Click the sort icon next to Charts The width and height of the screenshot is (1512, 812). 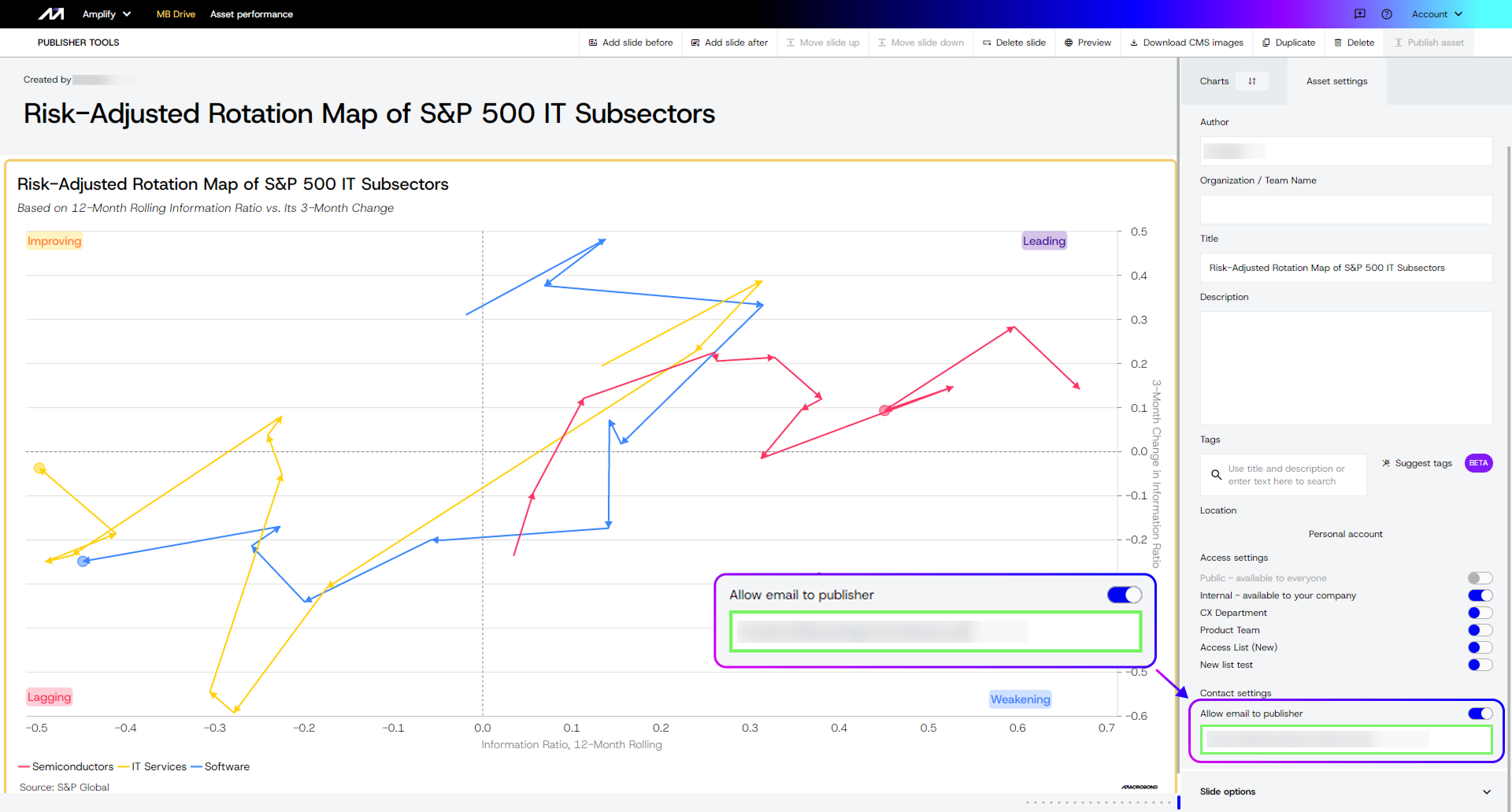[x=1252, y=81]
